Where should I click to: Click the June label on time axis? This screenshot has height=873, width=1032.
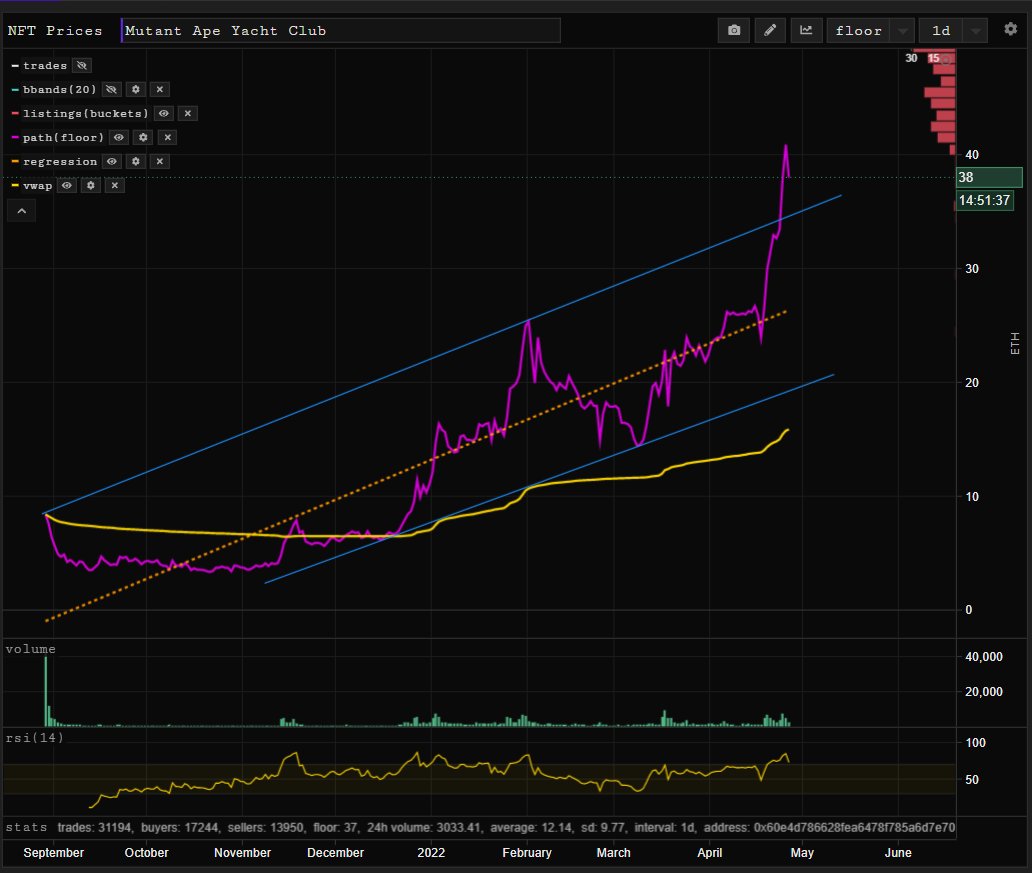(x=898, y=853)
